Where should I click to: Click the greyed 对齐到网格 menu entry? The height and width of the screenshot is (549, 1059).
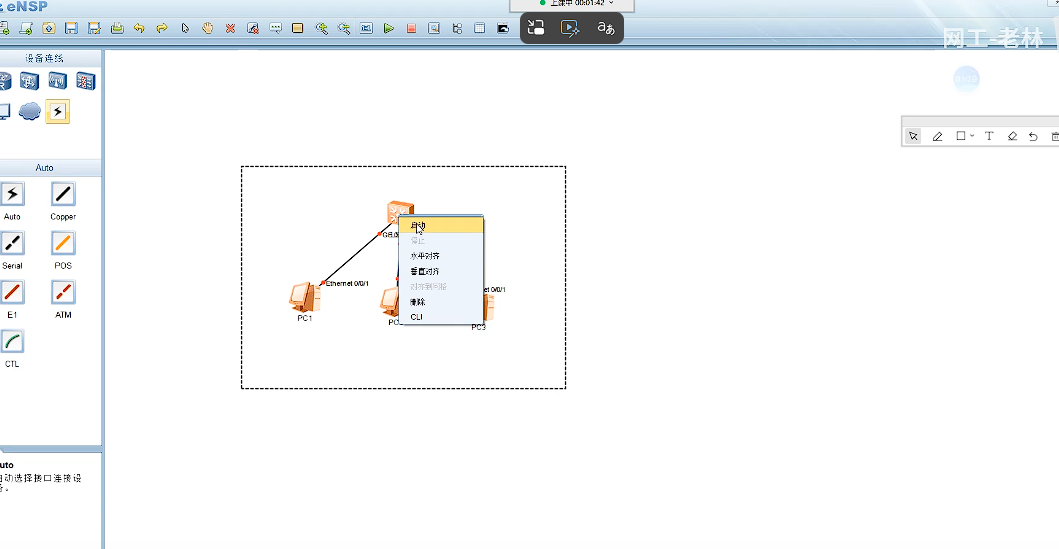click(441, 286)
